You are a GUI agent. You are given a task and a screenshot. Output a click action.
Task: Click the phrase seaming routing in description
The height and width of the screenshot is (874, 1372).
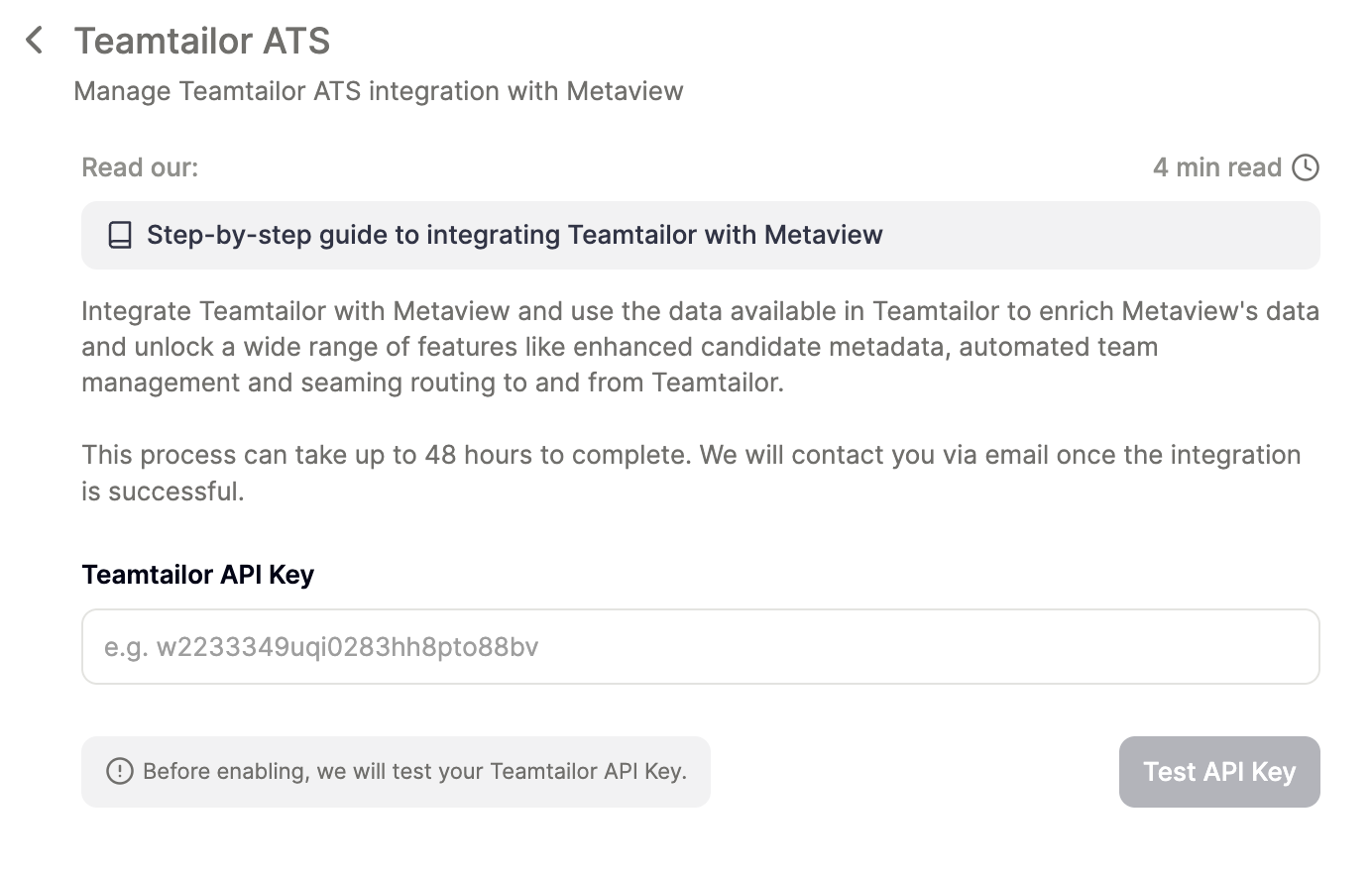tap(399, 382)
